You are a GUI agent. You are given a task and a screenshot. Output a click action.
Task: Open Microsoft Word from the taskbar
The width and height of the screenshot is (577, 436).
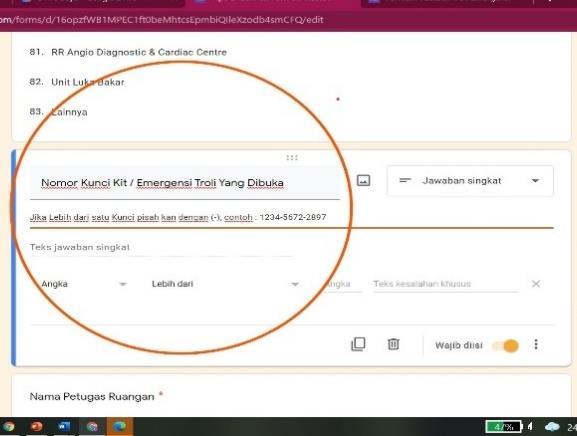coord(64,426)
